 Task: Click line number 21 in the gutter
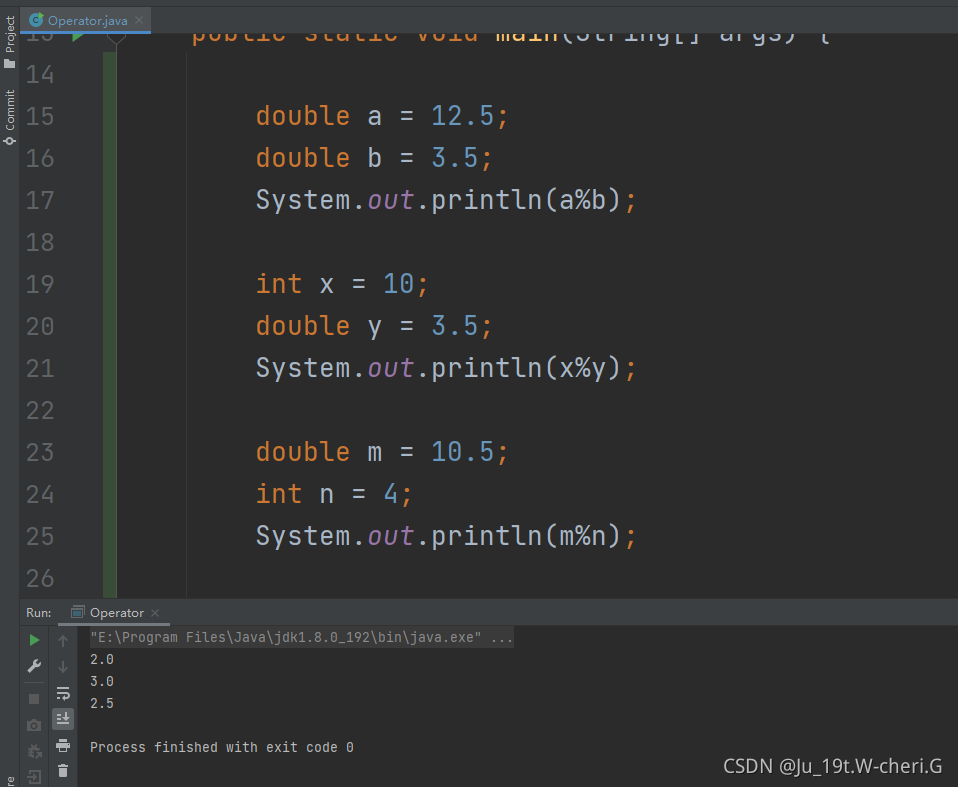pos(40,368)
